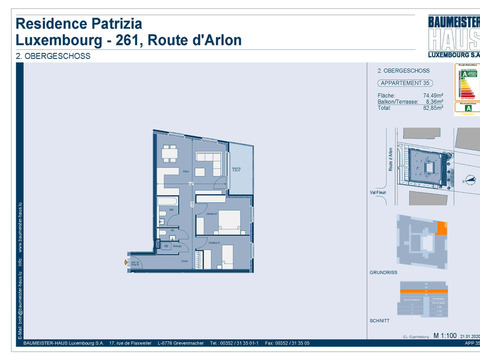Click the orange floor band in Schnitt
This screenshot has width=480, height=360.
[x=424, y=291]
